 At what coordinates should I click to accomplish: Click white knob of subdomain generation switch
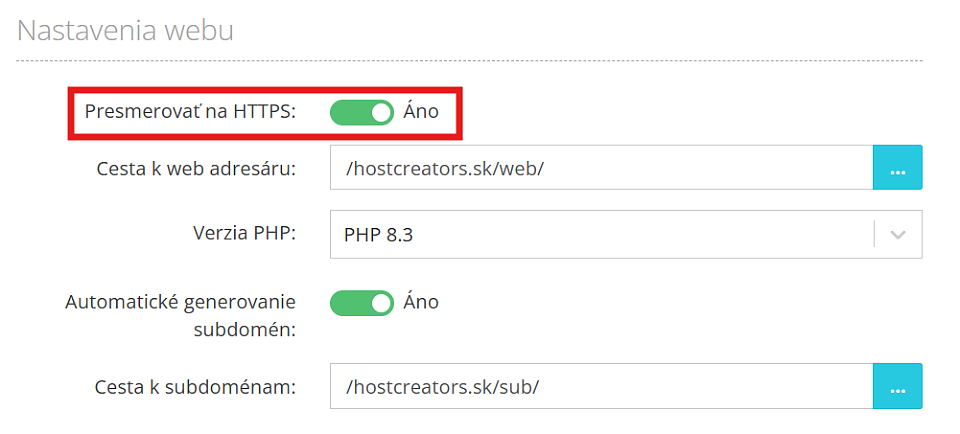tap(381, 303)
